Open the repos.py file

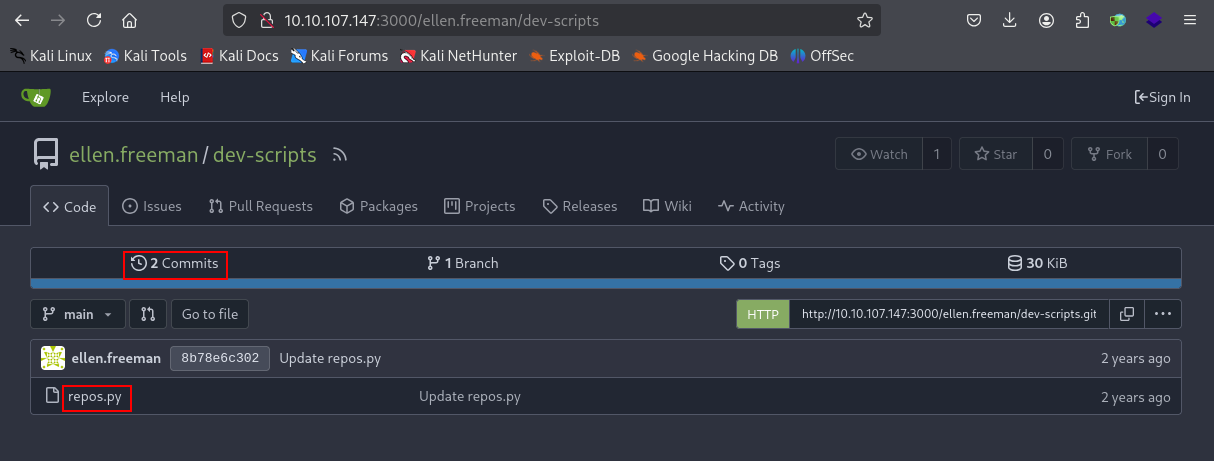[95, 396]
